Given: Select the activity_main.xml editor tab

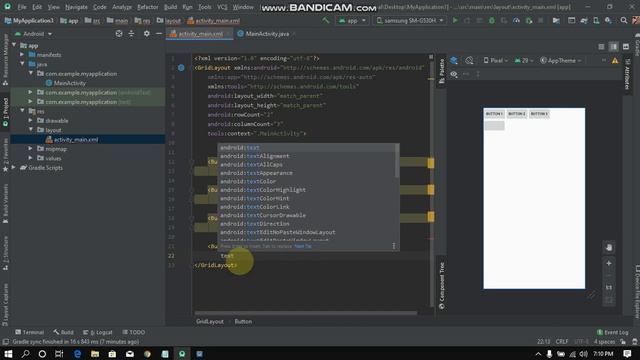Looking at the screenshot, I should pos(200,34).
